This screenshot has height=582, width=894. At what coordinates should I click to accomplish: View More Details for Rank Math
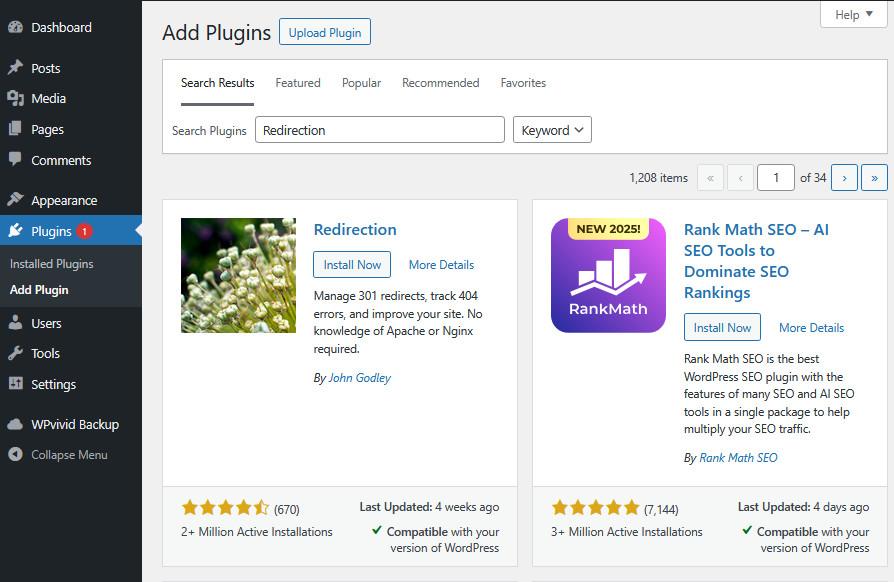click(811, 328)
